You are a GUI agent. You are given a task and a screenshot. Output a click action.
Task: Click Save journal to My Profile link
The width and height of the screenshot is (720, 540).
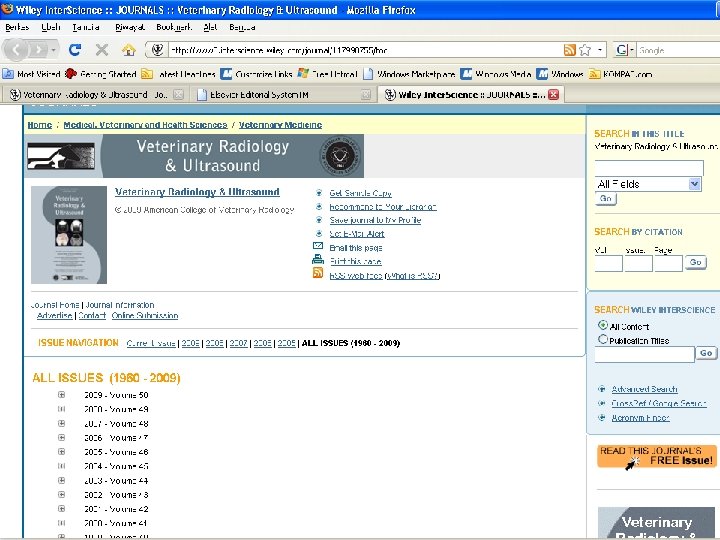375,220
